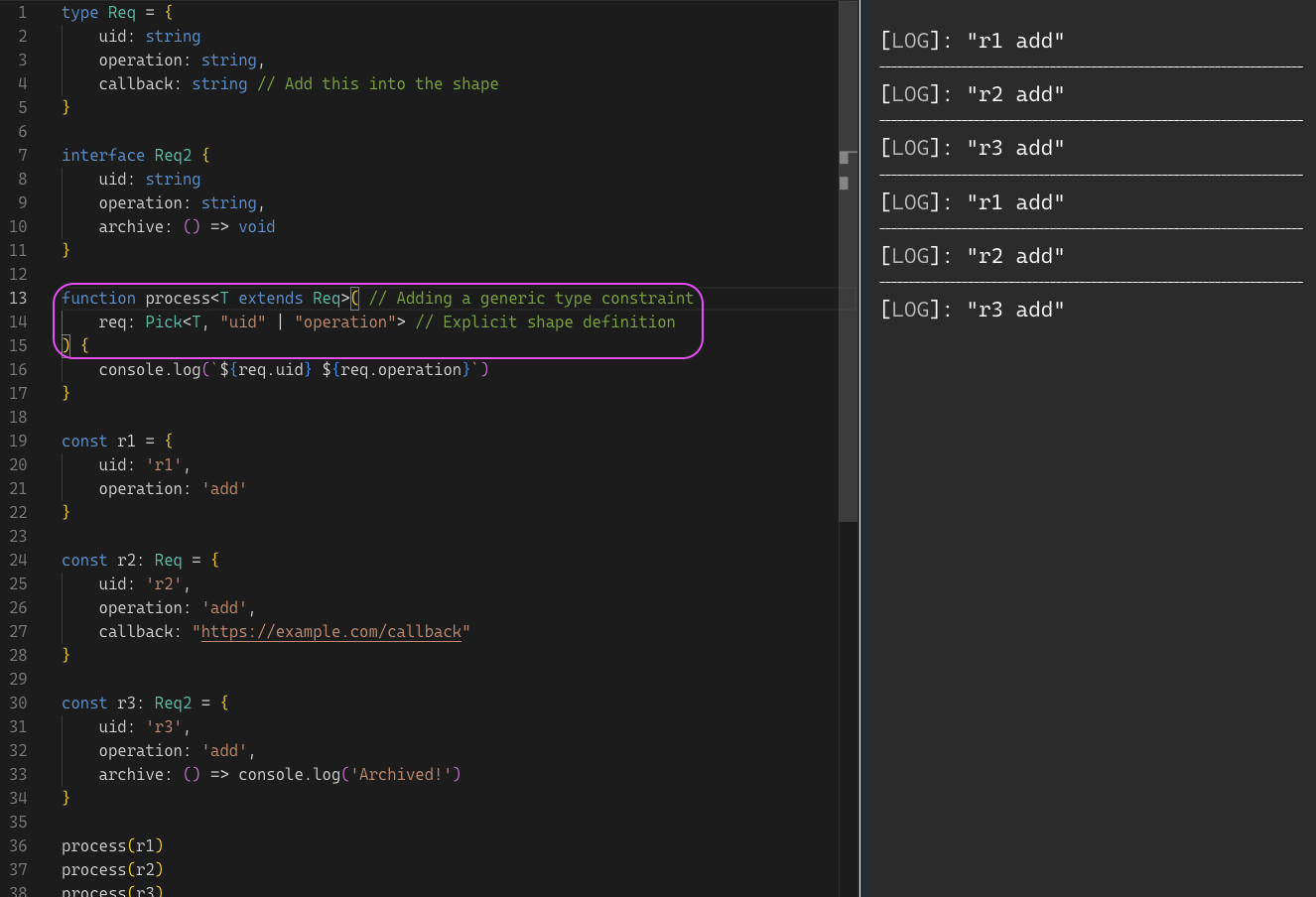Click "uid: 'r2'," on line 25
The width and height of the screenshot is (1316, 897).
[145, 583]
